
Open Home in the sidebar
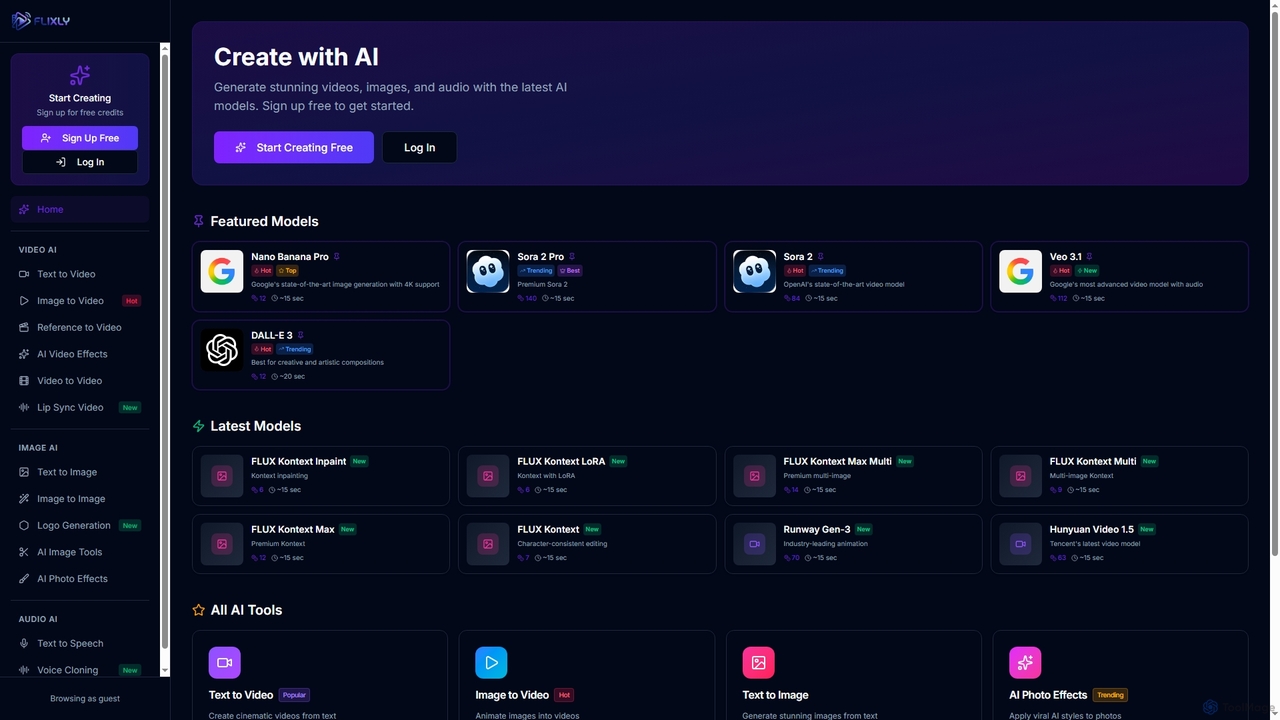tap(80, 209)
